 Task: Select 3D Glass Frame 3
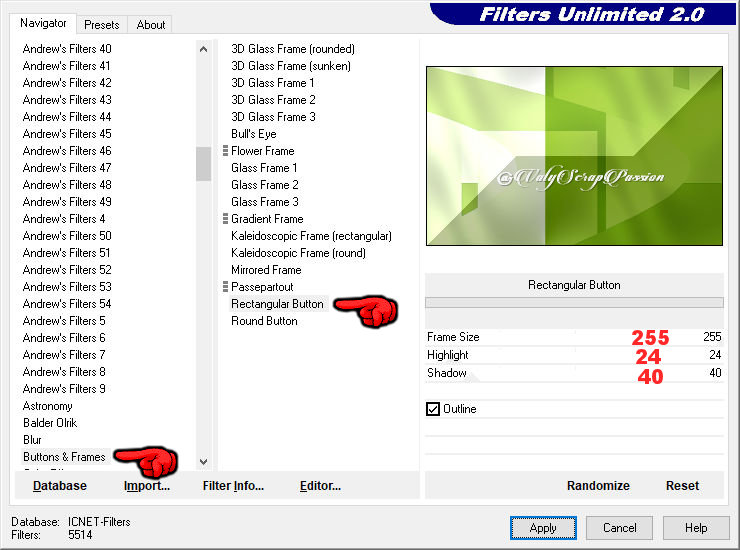[273, 117]
